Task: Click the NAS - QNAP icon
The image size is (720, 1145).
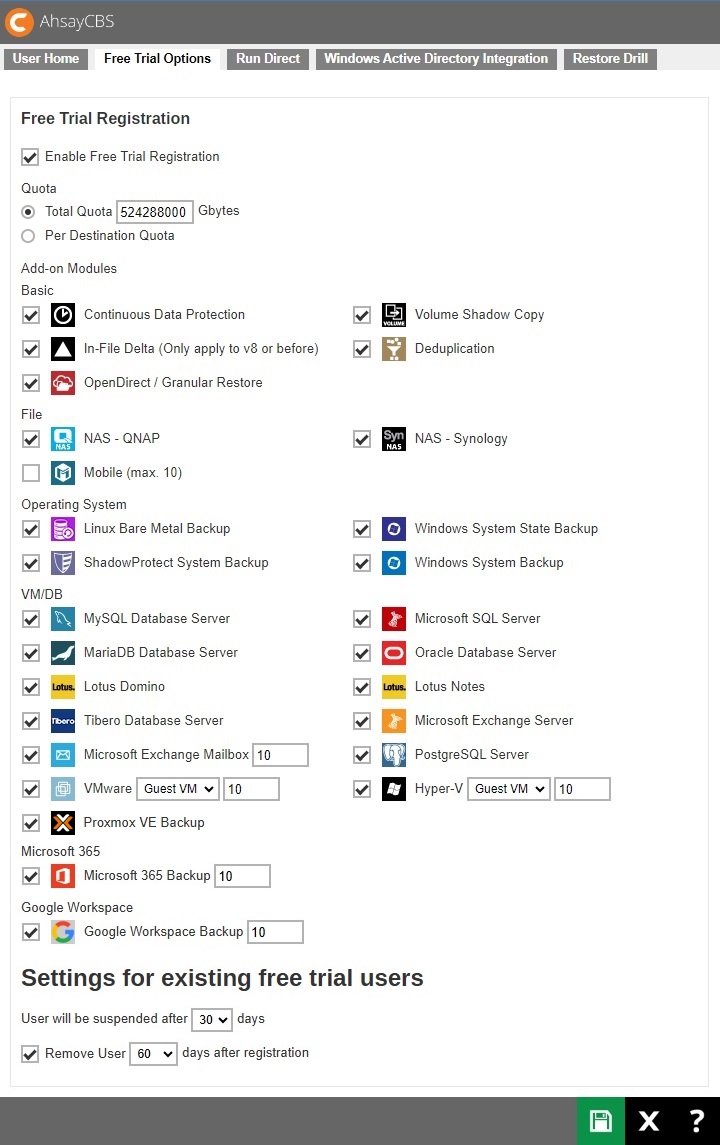Action: [63, 439]
